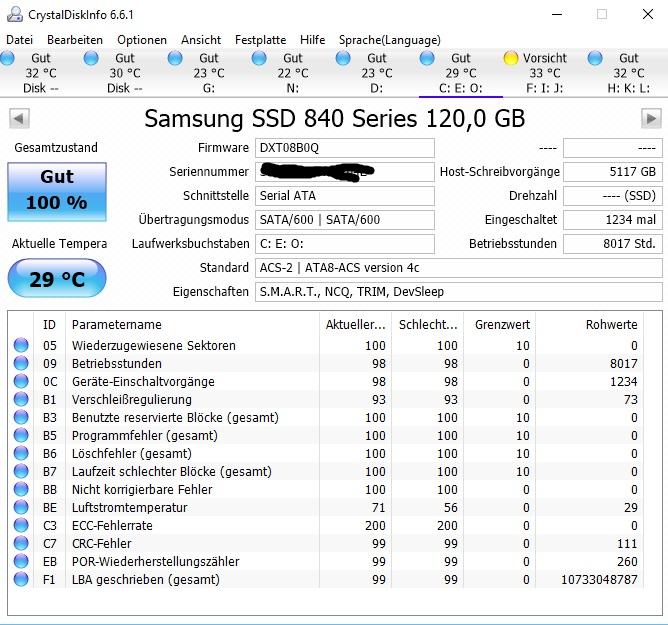The image size is (668, 625).
Task: Click the Aktuelle Tempera label
Action: point(59,244)
